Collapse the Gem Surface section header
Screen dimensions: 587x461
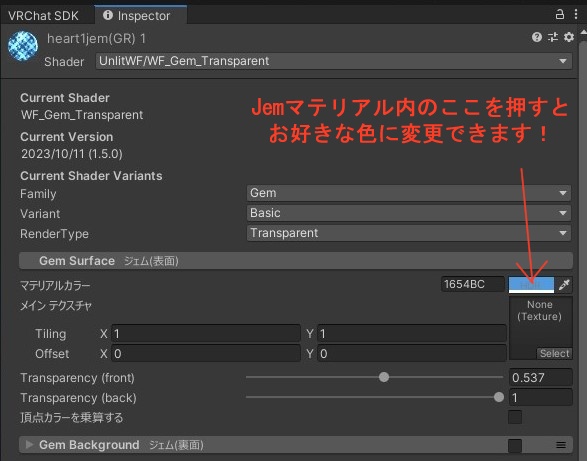click(296, 261)
